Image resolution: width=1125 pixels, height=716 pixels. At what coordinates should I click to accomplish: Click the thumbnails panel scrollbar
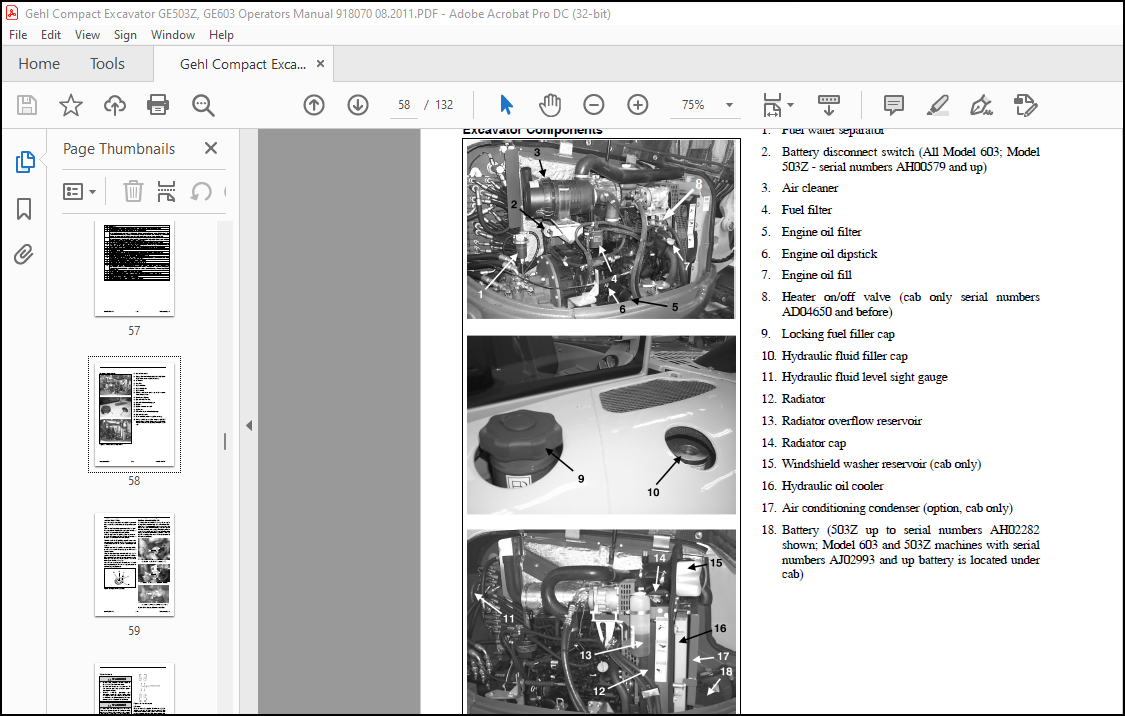[225, 441]
